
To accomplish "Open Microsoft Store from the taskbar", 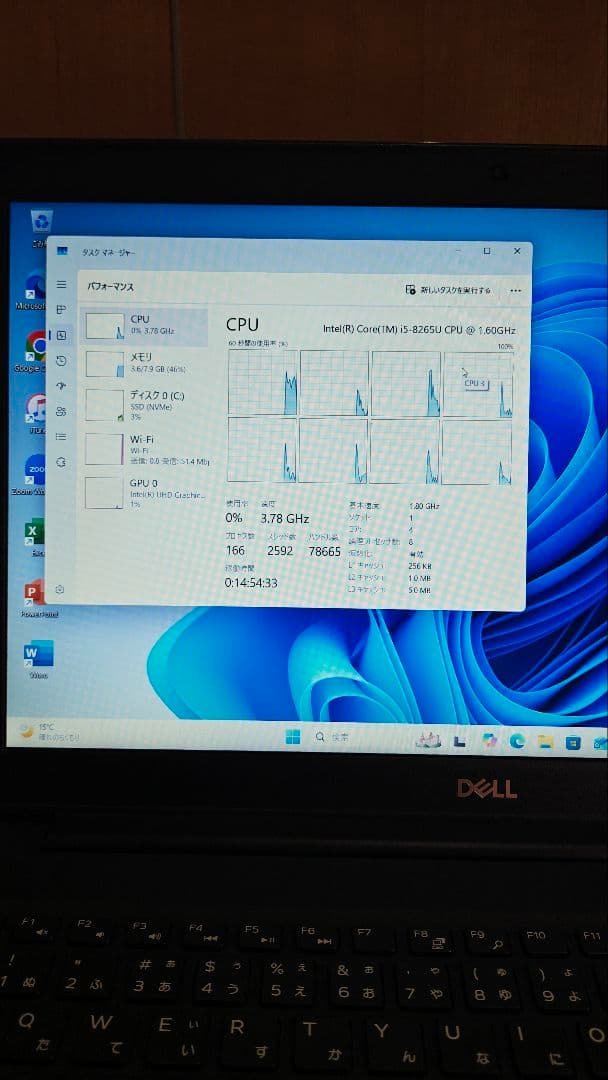I will click(x=573, y=742).
